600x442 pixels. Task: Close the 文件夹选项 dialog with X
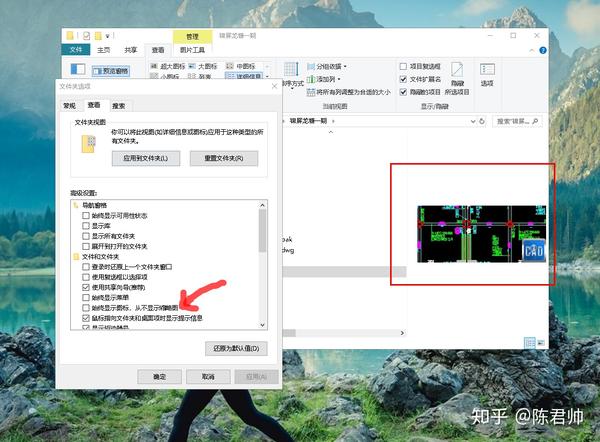click(x=274, y=86)
